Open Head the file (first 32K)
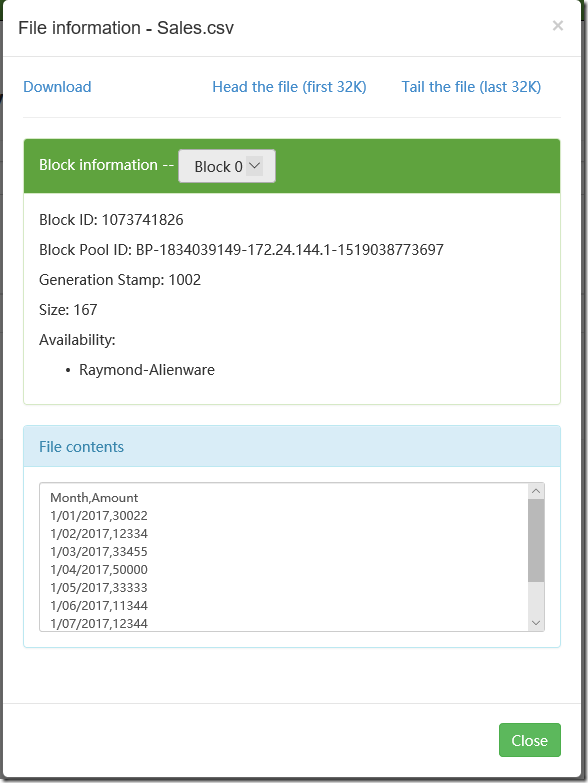Viewport: 588px width, 783px height. 289,87
